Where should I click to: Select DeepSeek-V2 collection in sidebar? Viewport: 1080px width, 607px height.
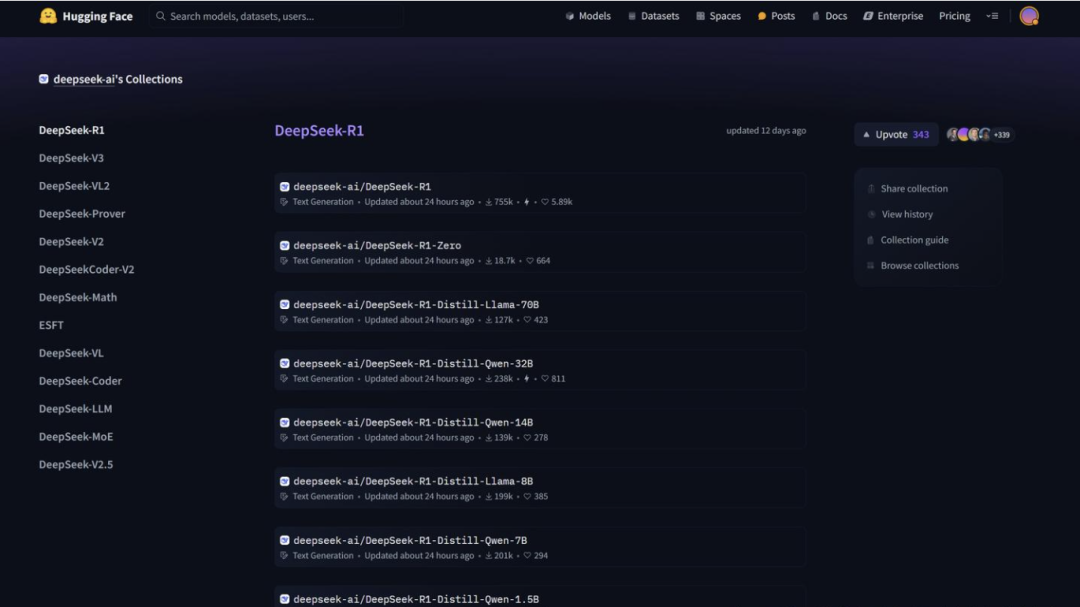(x=71, y=242)
